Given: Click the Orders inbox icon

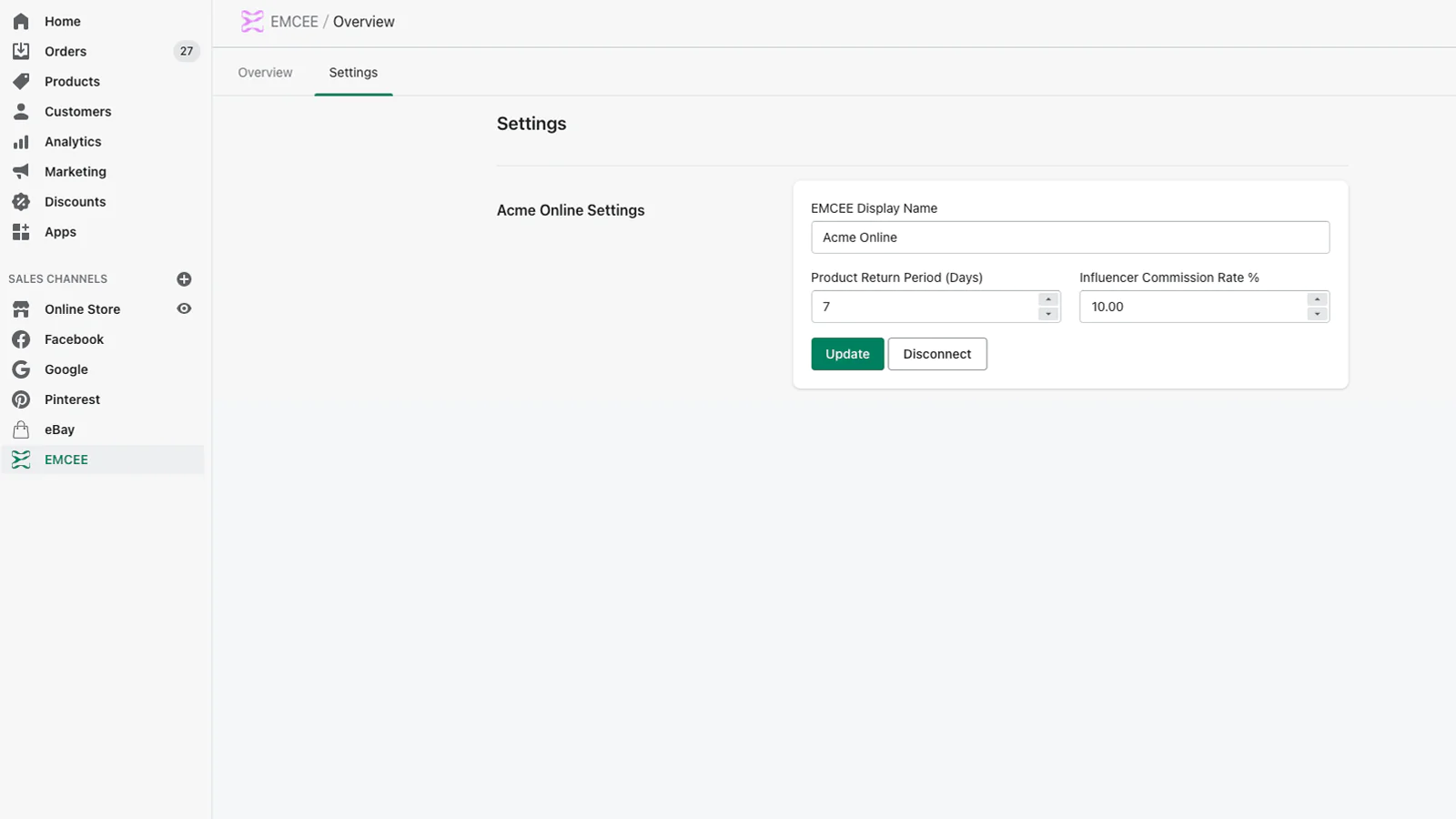Looking at the screenshot, I should point(21,51).
